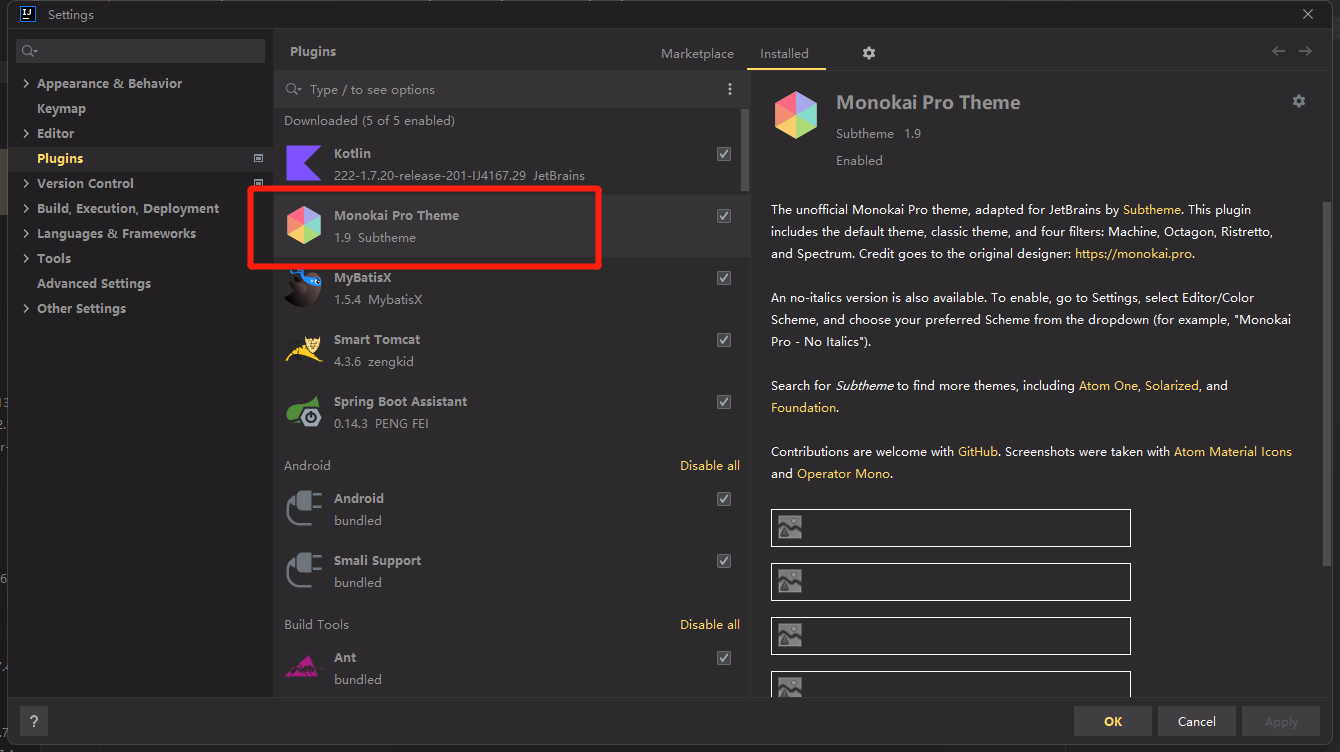Uncheck the Smali Support plugin
The image size is (1340, 752).
pyautogui.click(x=724, y=561)
